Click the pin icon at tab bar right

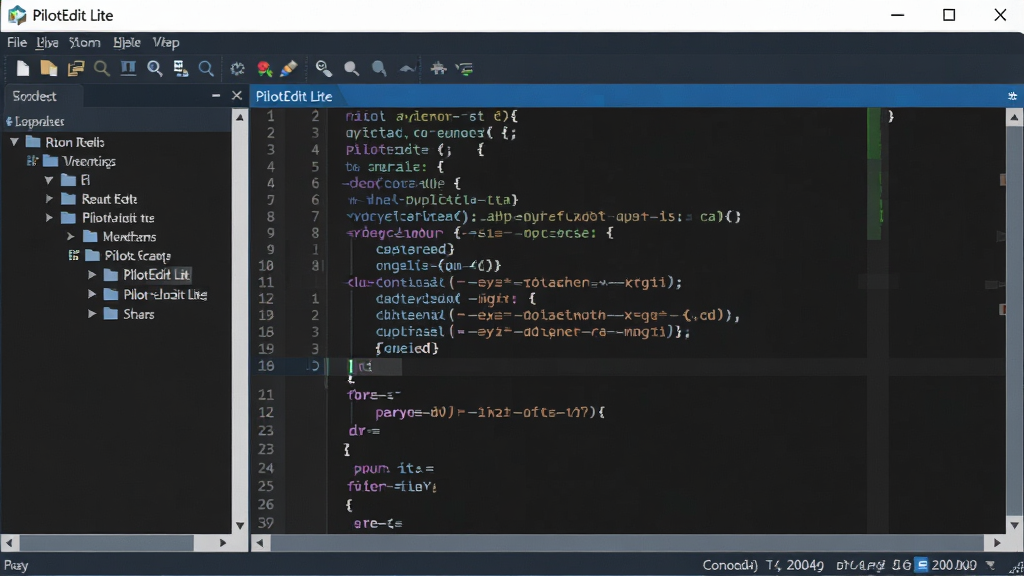pos(1012,96)
